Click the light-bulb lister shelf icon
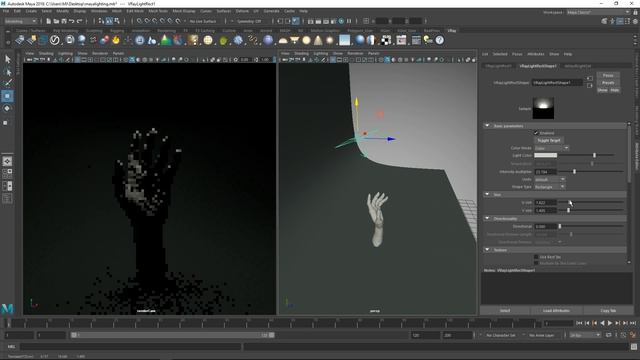The image size is (640, 360). (x=428, y=40)
